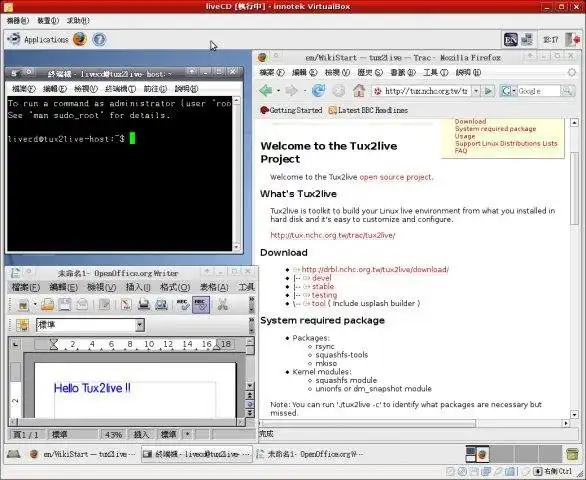Run the Spellcheck icon in Writer

pos(183,305)
